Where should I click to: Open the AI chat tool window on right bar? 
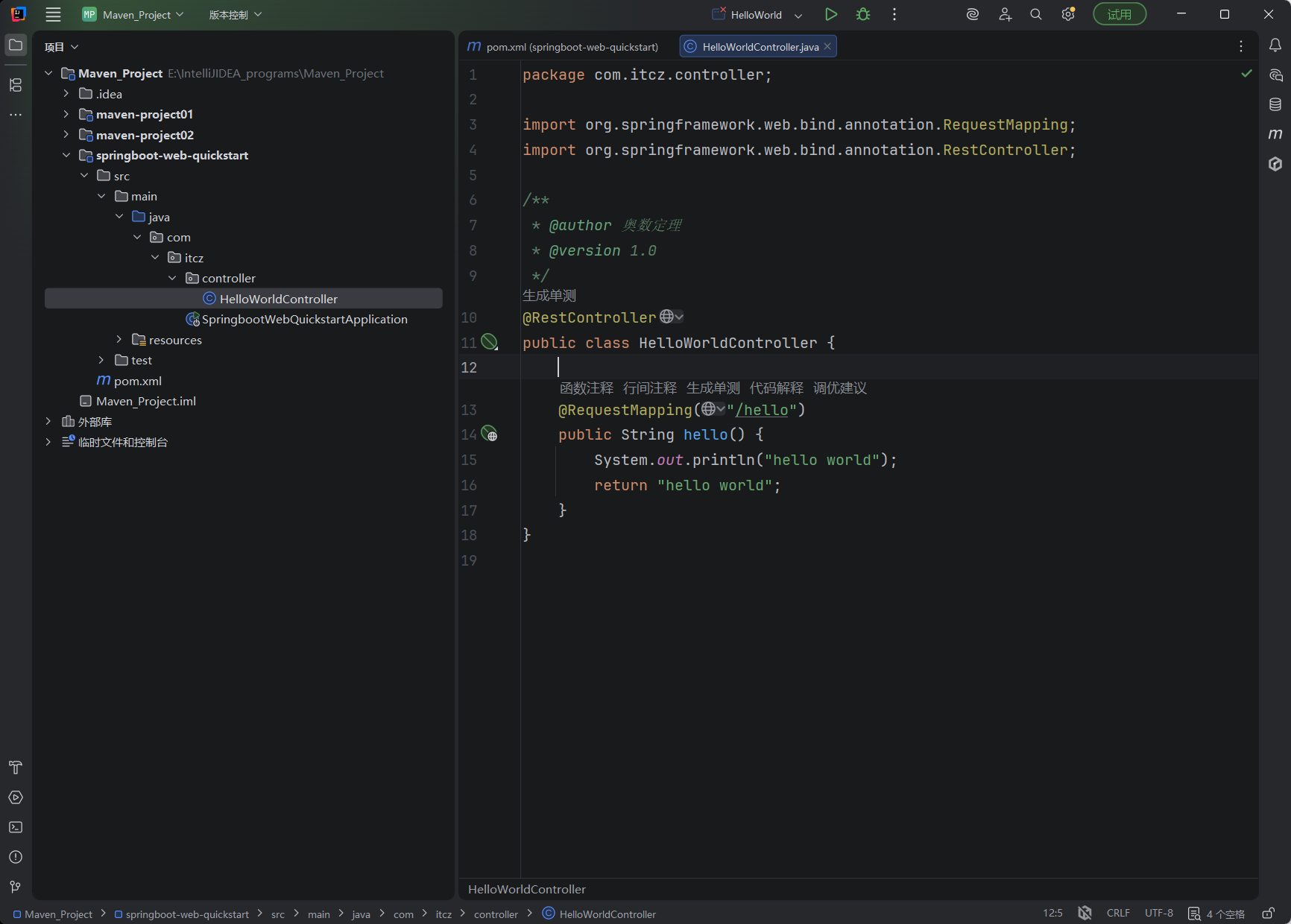tap(1275, 75)
